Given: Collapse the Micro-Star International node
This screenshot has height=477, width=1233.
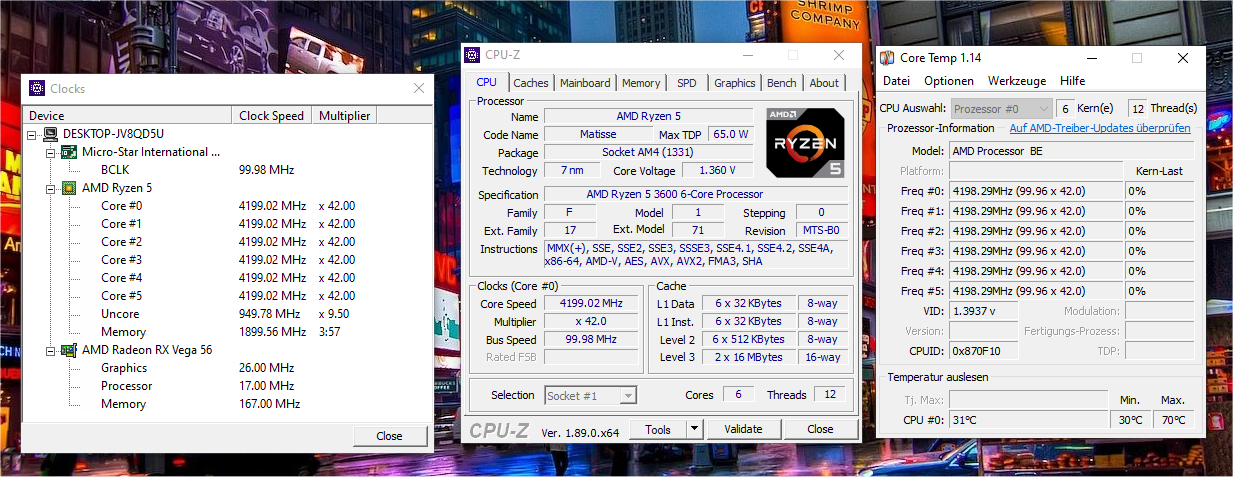Looking at the screenshot, I should (x=51, y=152).
